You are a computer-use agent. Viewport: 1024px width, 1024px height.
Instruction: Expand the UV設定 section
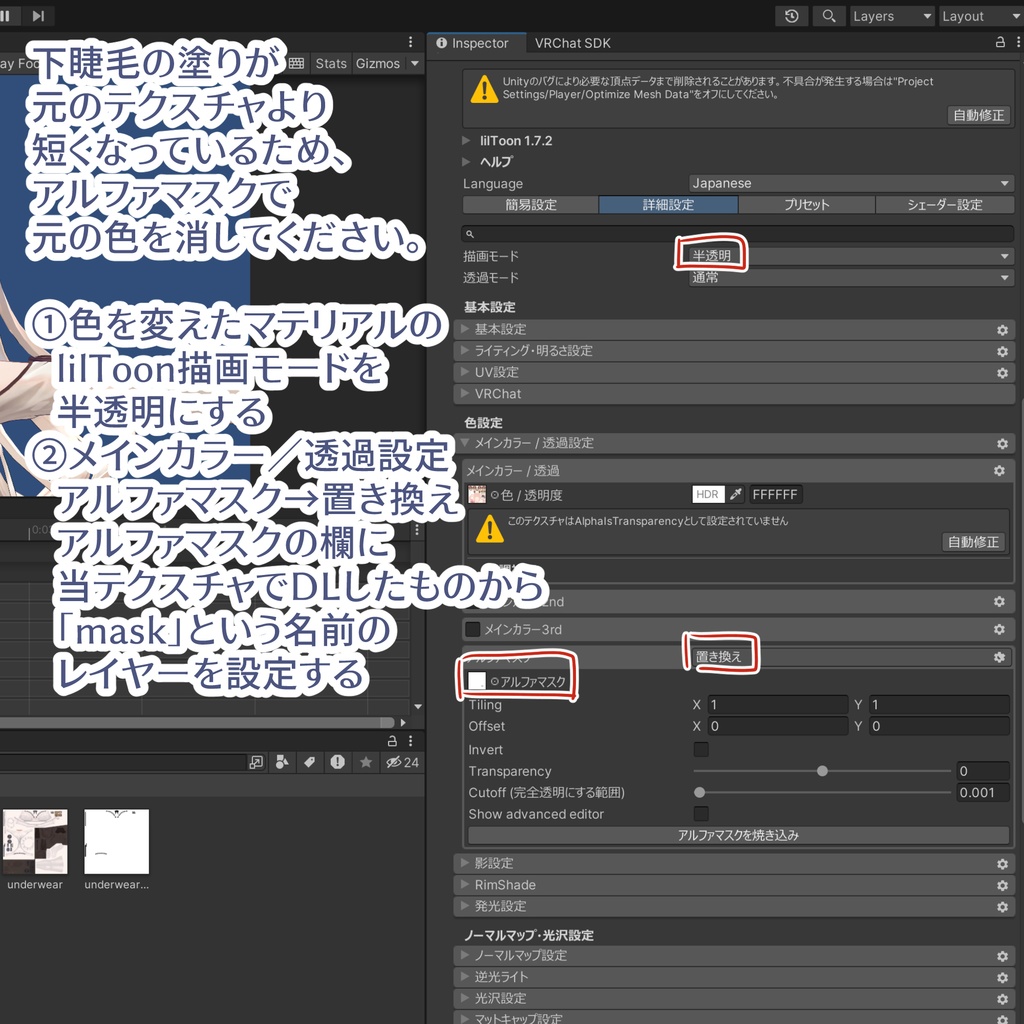(733, 373)
